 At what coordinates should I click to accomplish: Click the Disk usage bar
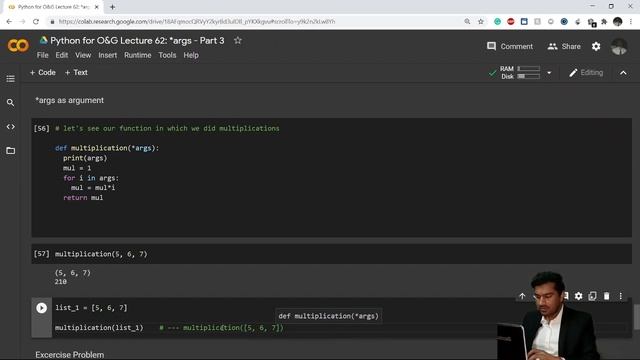(529, 76)
